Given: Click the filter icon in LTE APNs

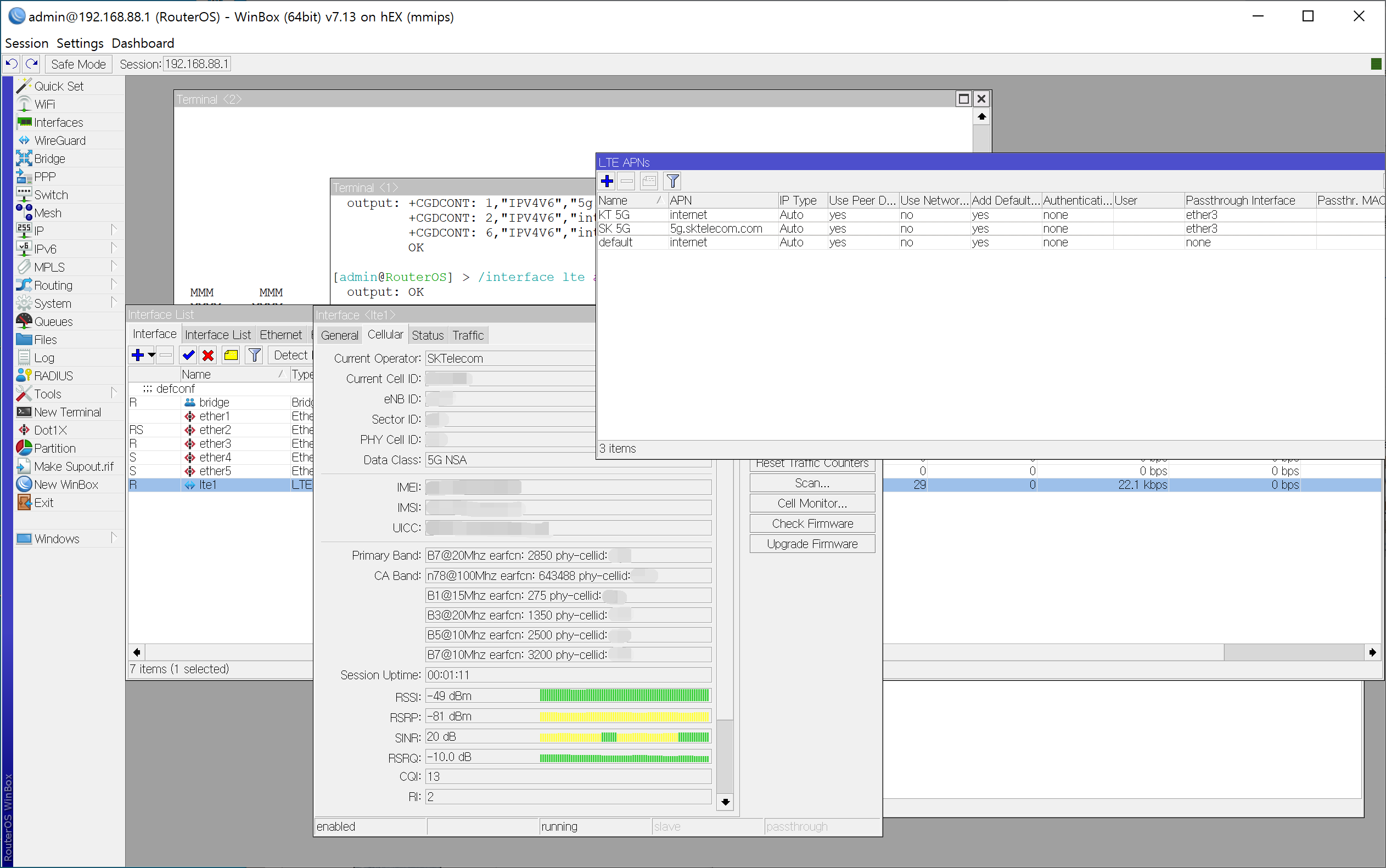Looking at the screenshot, I should [x=672, y=182].
